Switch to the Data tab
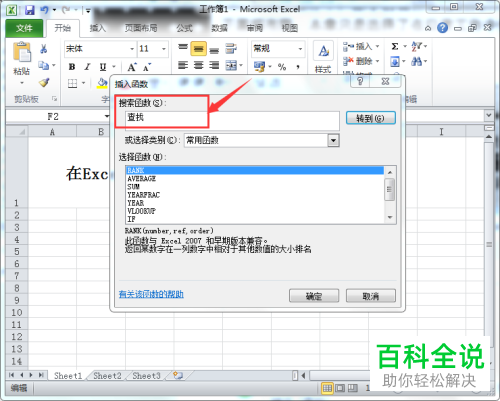500x401 pixels. [219, 28]
